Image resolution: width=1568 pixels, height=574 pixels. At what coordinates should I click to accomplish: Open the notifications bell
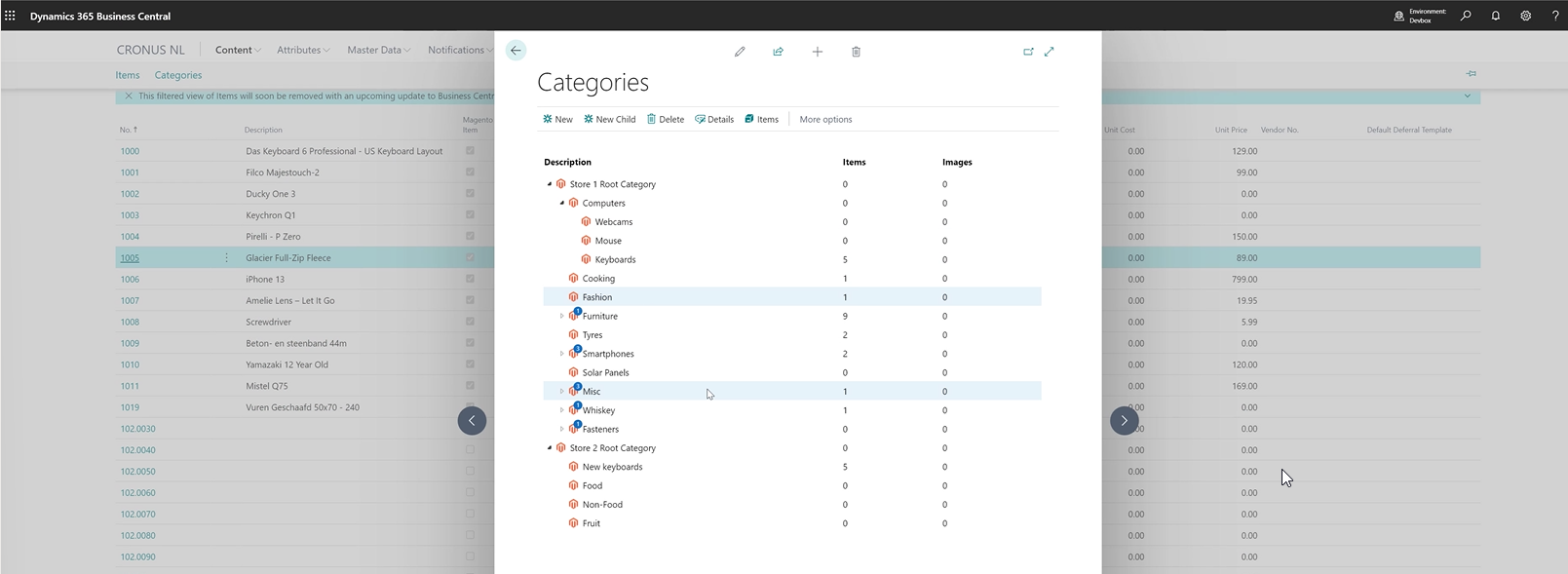1496,16
